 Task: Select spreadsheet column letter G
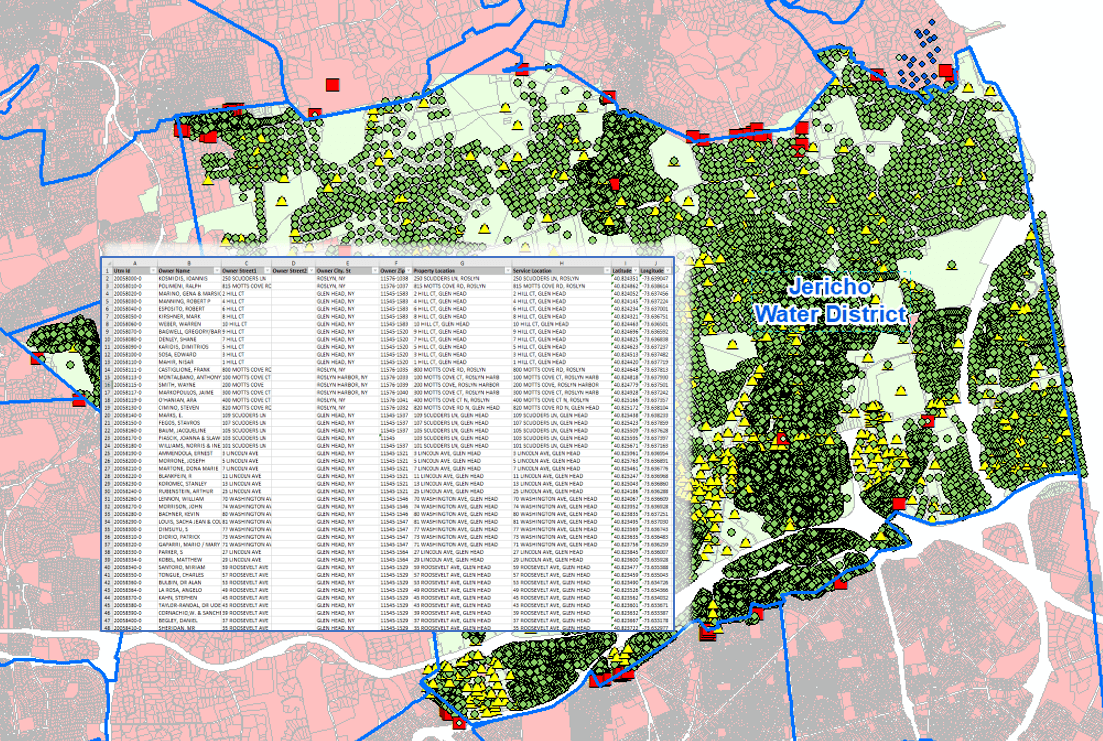click(x=462, y=263)
